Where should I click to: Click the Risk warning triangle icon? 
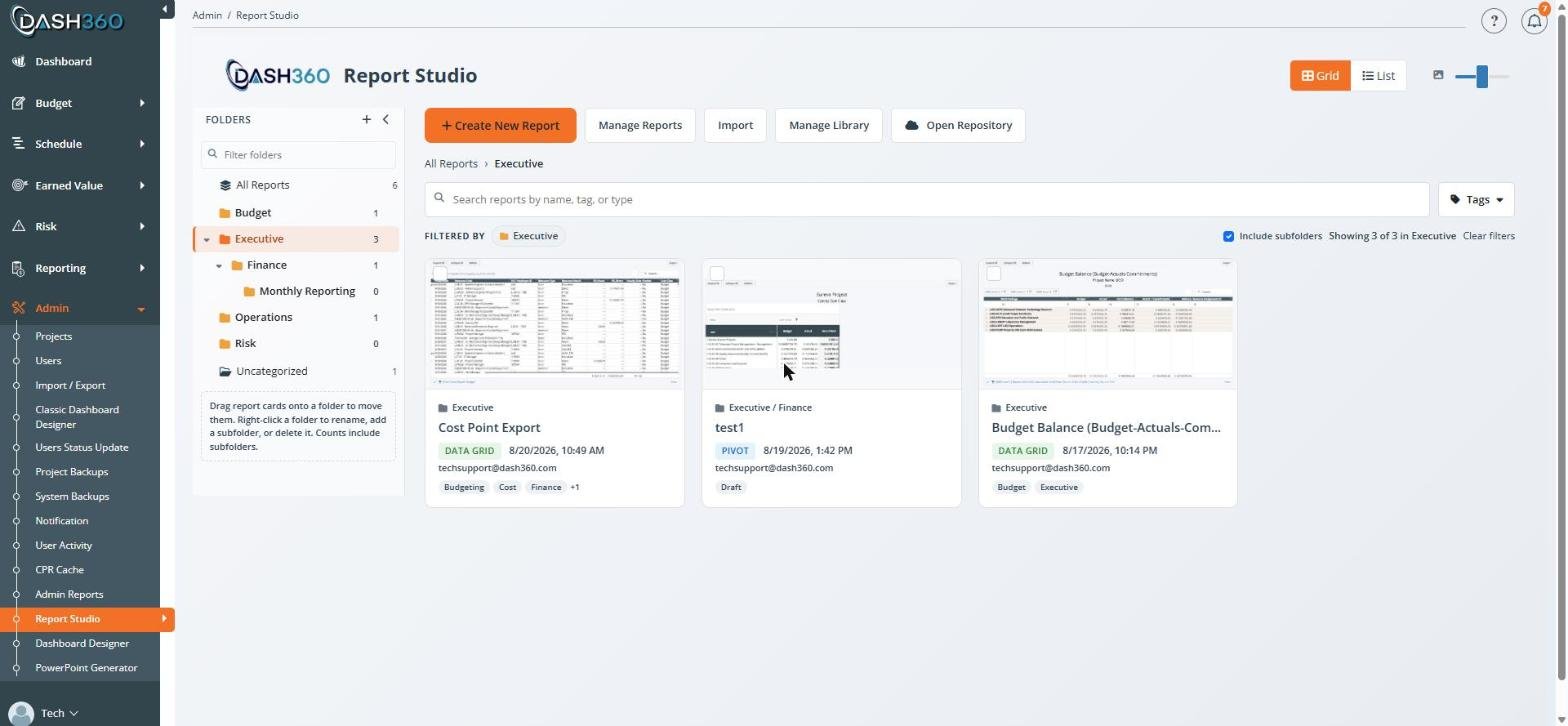(18, 226)
